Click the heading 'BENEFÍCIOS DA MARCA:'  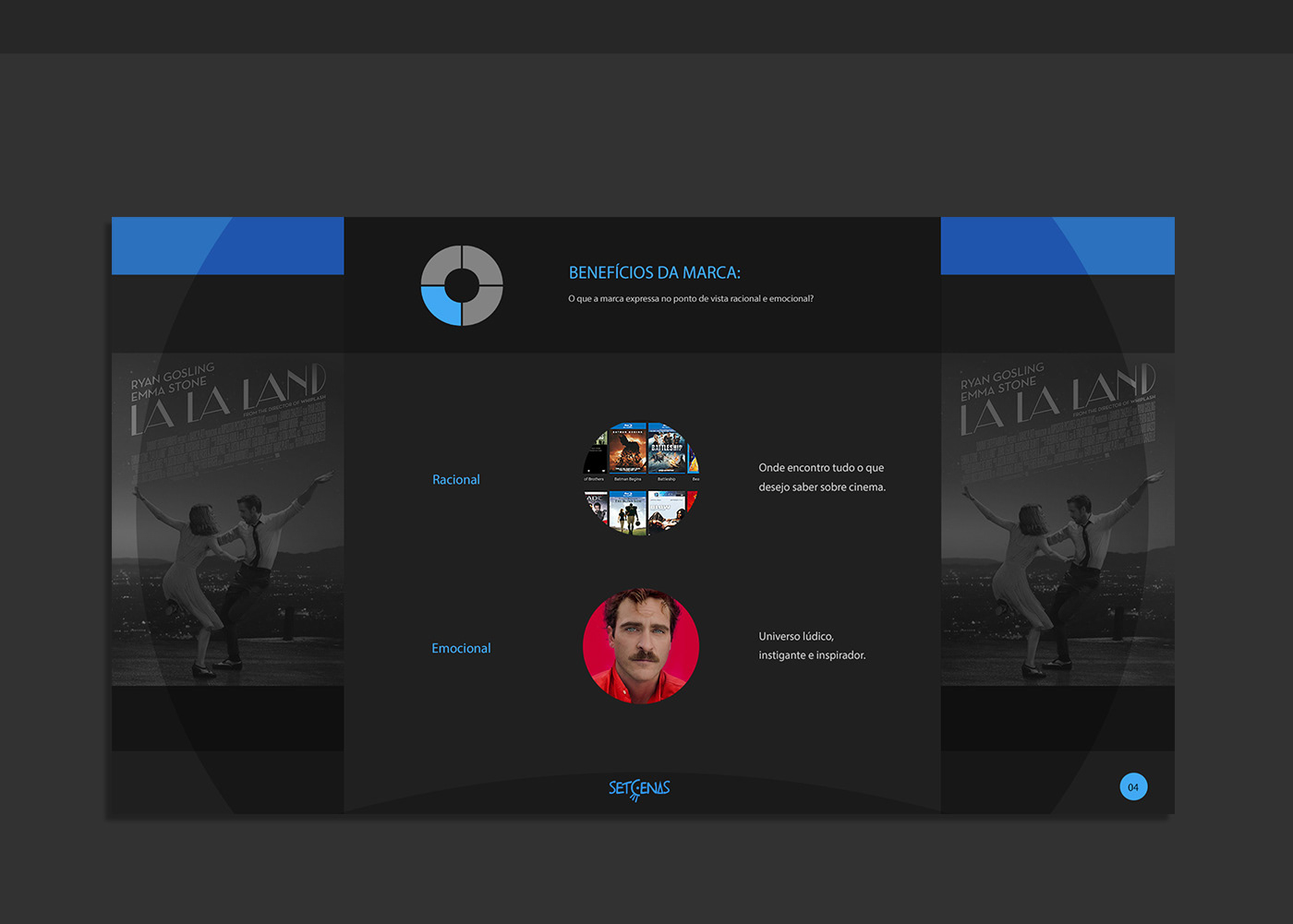click(x=655, y=272)
